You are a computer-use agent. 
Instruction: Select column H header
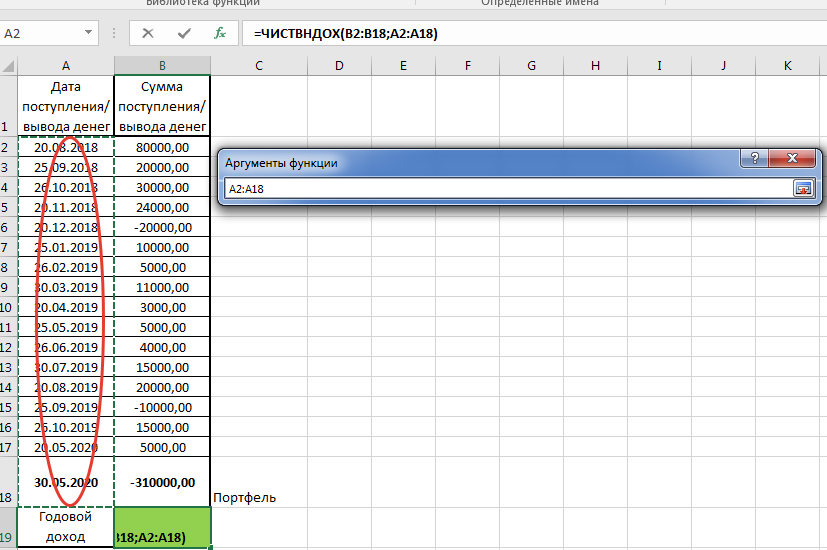click(x=595, y=66)
